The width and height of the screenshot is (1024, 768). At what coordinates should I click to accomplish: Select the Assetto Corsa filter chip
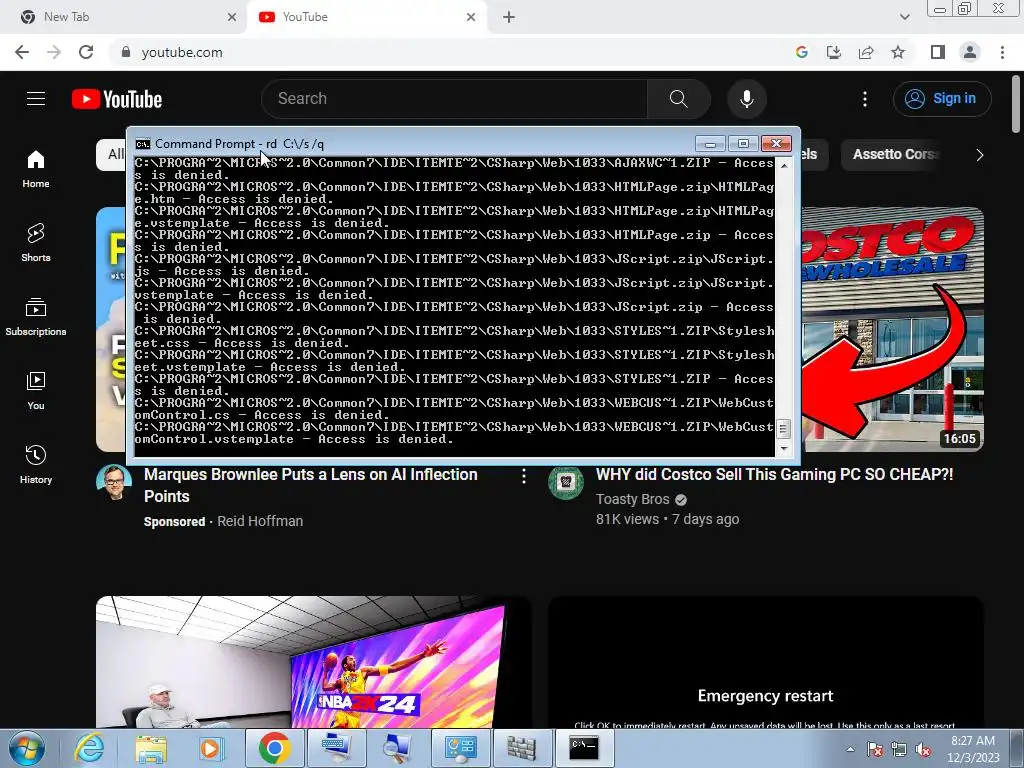[893, 155]
